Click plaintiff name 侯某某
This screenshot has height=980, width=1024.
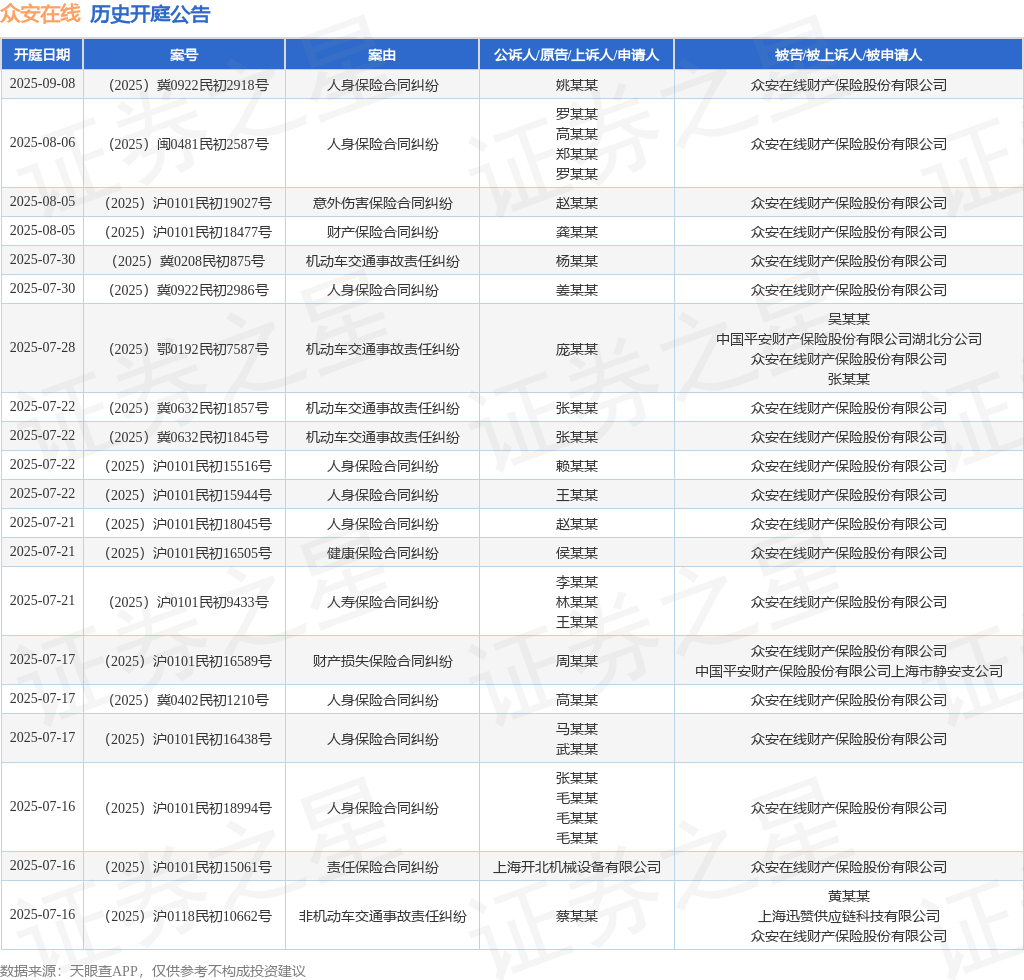[577, 553]
